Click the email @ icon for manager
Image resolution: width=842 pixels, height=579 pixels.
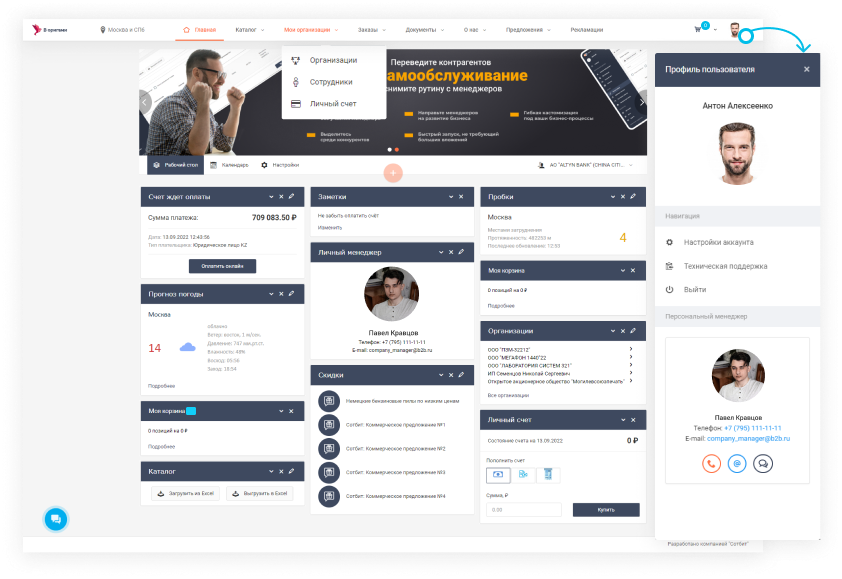pyautogui.click(x=737, y=463)
